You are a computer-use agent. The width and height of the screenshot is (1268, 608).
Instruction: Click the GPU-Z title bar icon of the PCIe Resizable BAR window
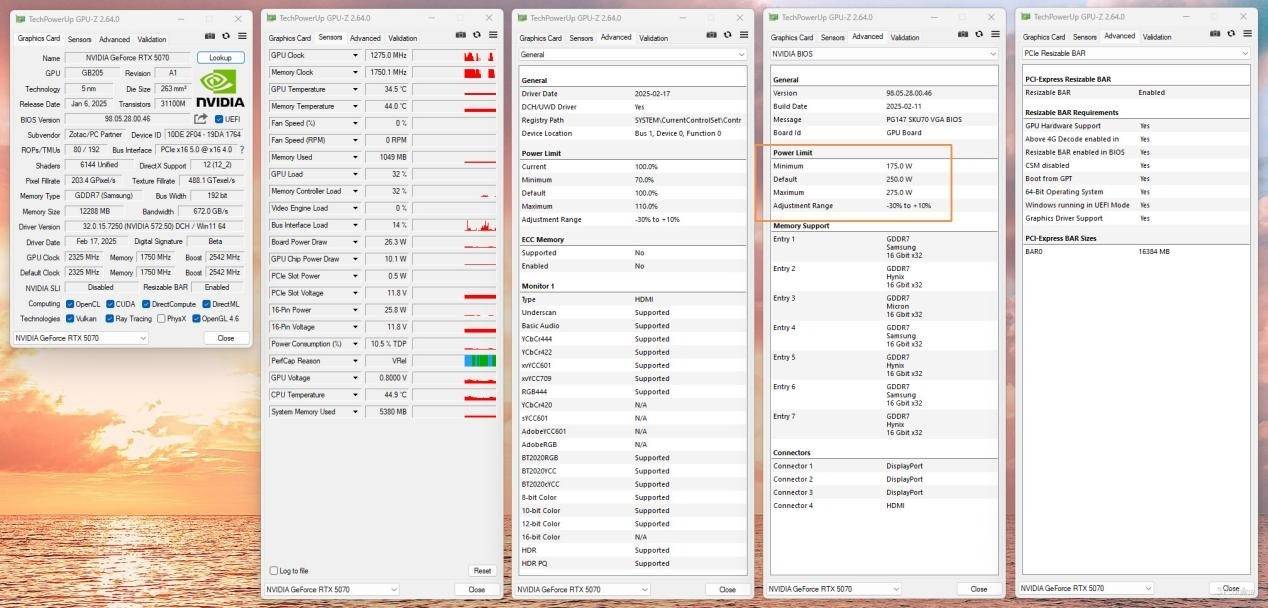1027,17
